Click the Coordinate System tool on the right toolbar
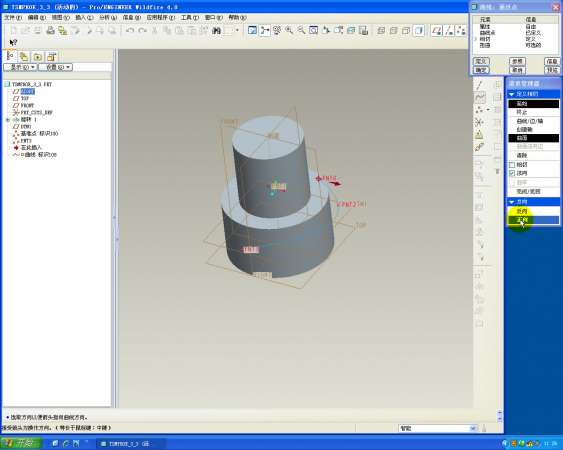 480,122
